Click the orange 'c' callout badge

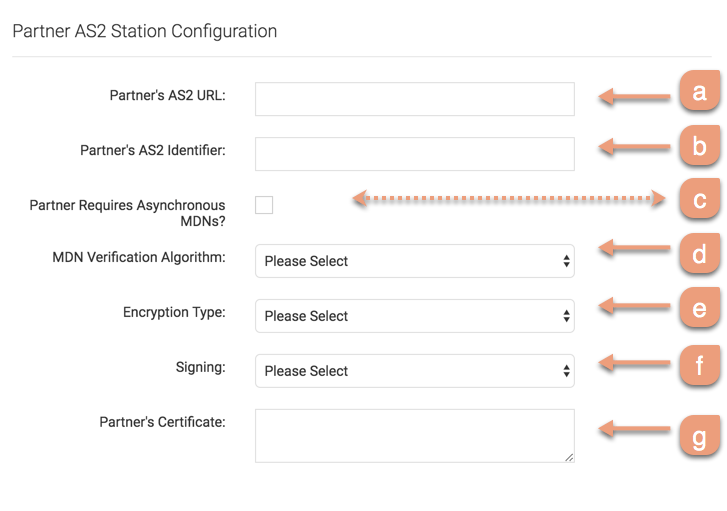pyautogui.click(x=699, y=201)
